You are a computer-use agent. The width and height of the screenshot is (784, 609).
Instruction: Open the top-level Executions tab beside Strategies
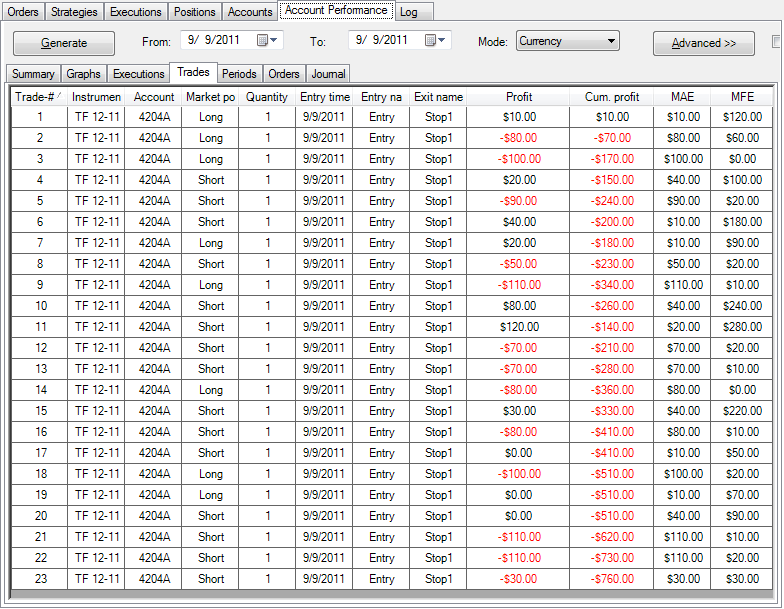coord(136,12)
